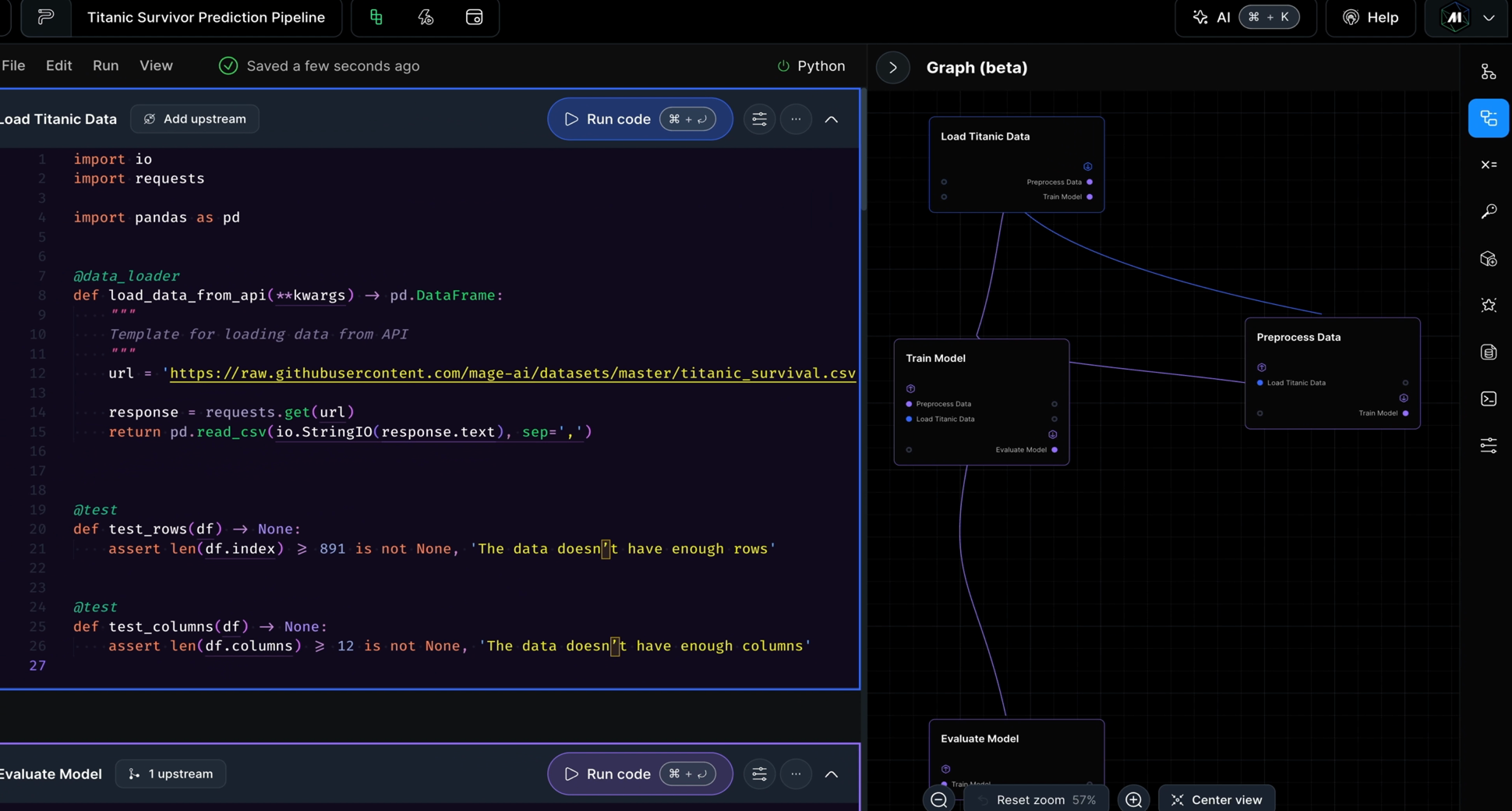The image size is (1512, 811).
Task: Open the View menu
Action: point(156,66)
